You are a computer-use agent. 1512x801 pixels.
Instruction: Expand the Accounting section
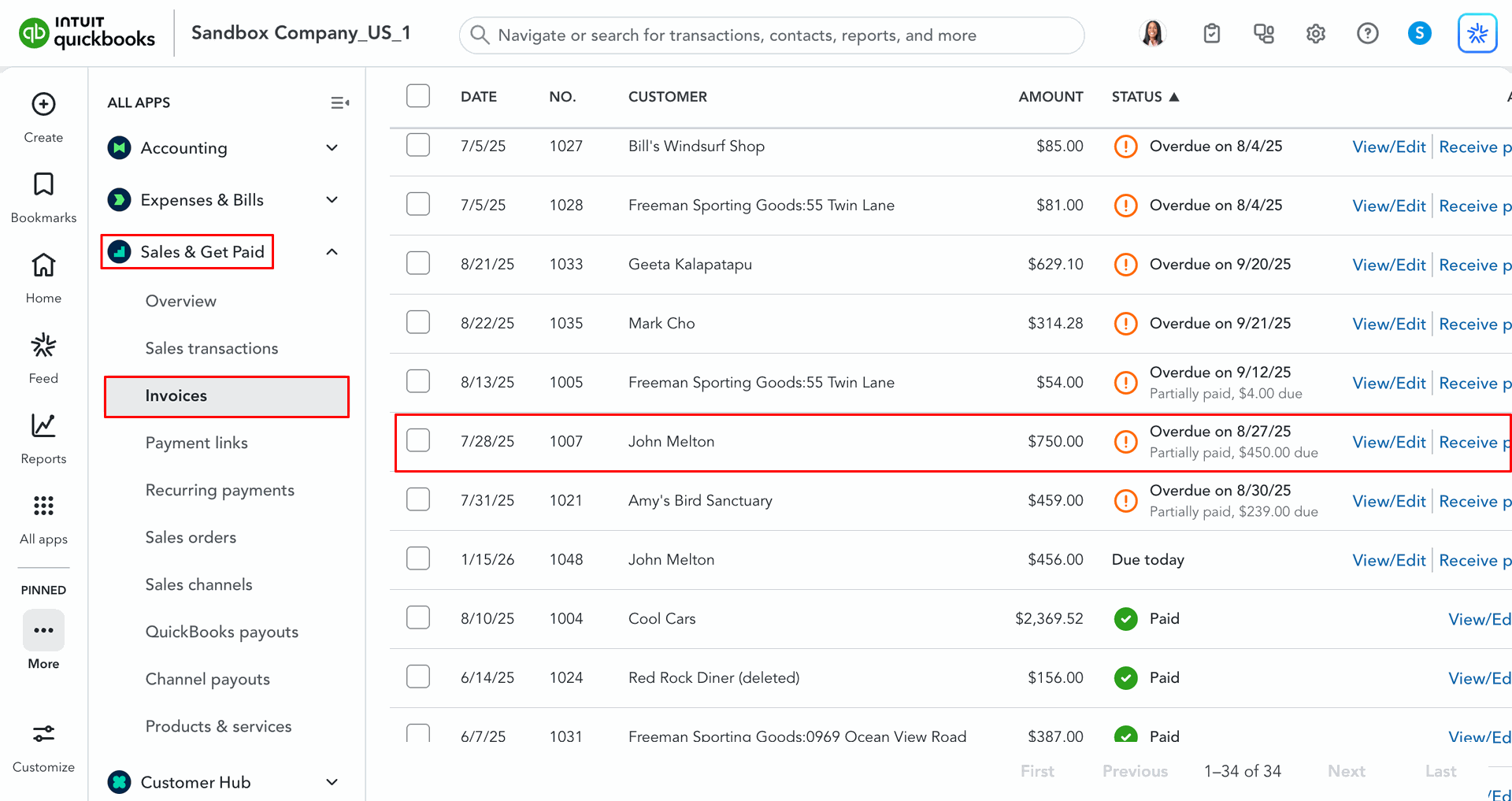click(332, 148)
